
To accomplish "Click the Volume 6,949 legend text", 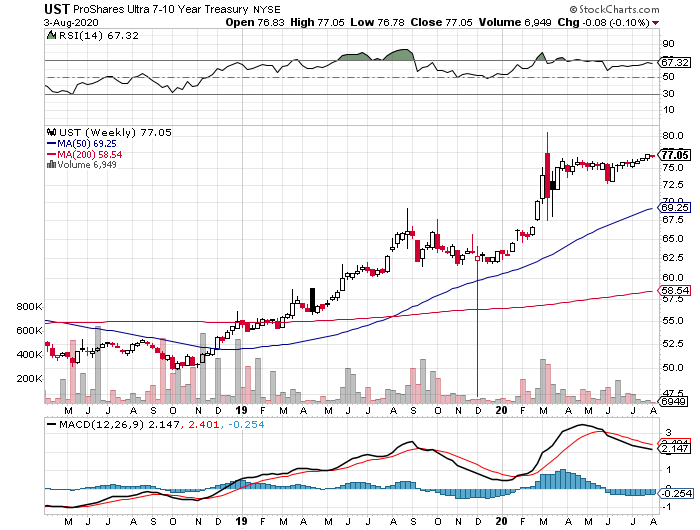I will point(87,165).
